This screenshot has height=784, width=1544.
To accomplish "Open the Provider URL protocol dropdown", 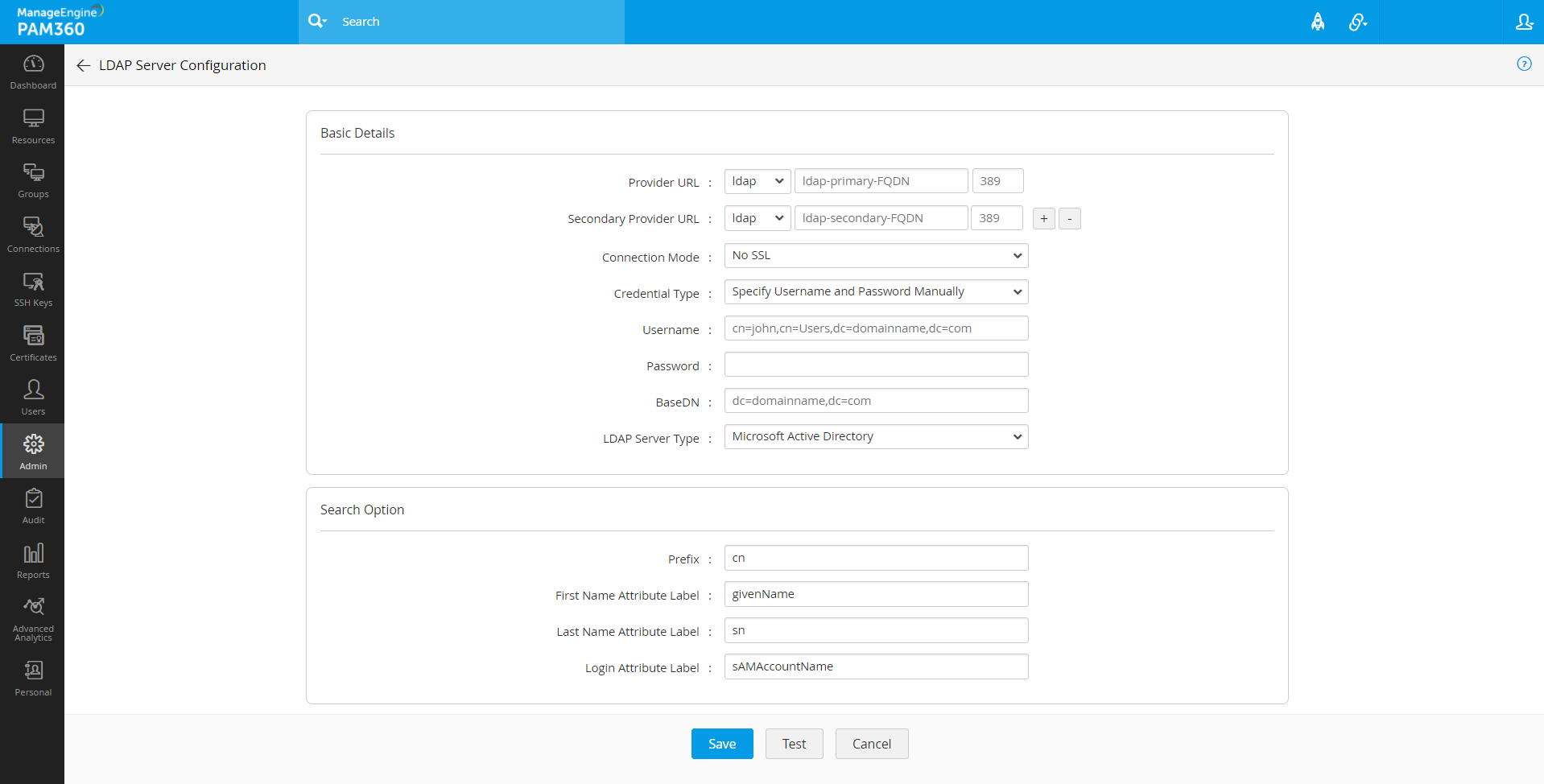I will click(x=757, y=181).
